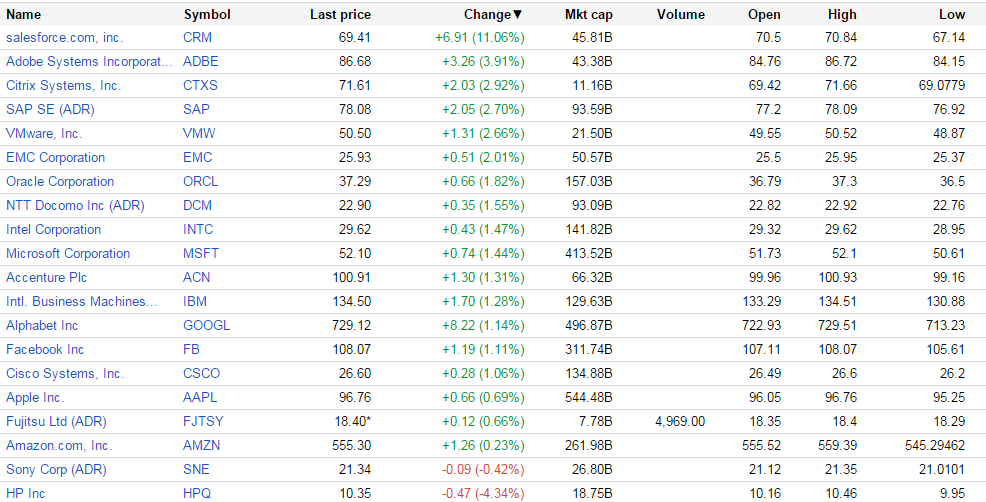Screen dimensions: 986x502
Task: Click the CTXS ticker symbol
Action: [200, 85]
